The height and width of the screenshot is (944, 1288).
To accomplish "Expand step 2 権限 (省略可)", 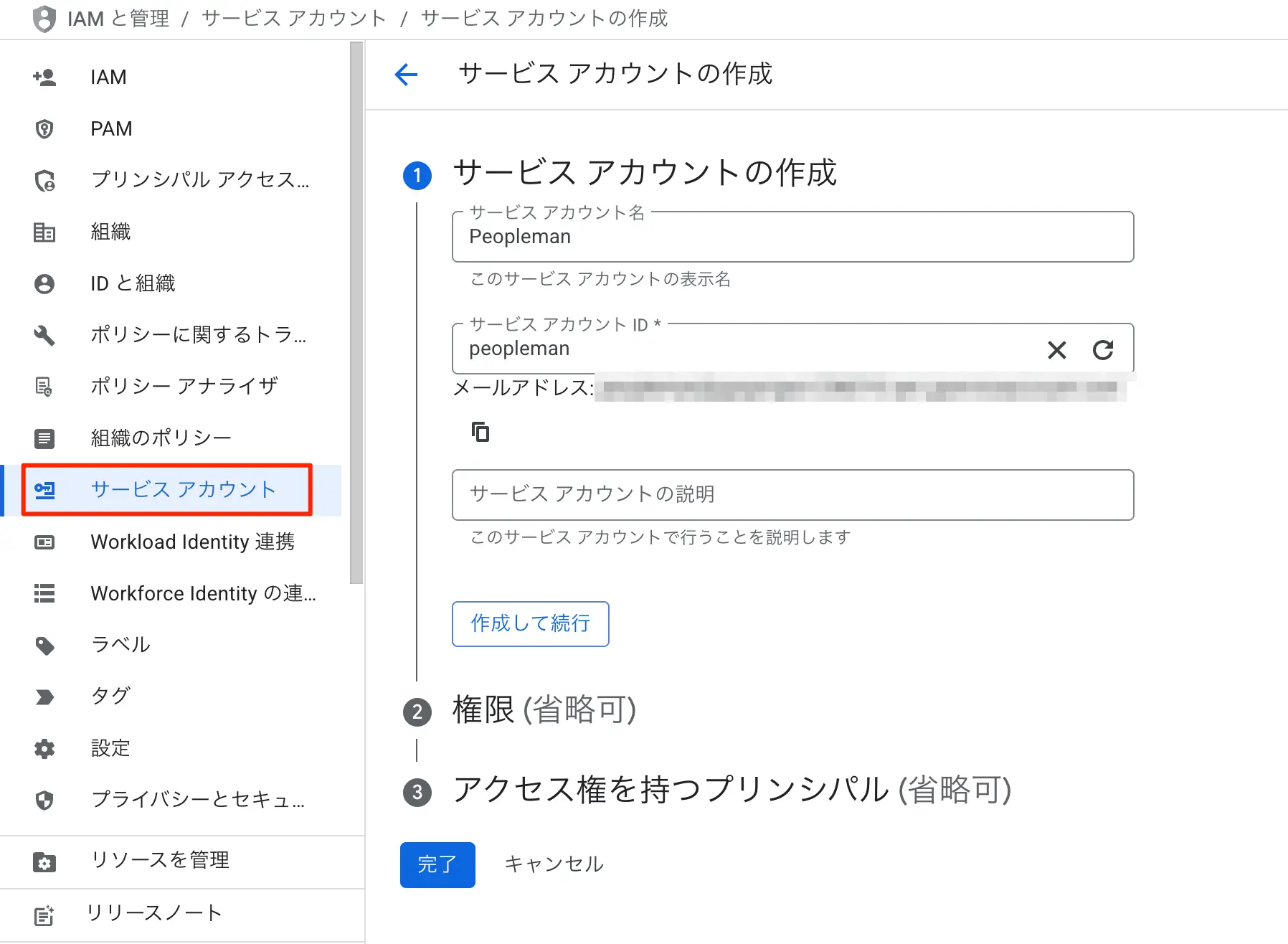I will pos(544,710).
